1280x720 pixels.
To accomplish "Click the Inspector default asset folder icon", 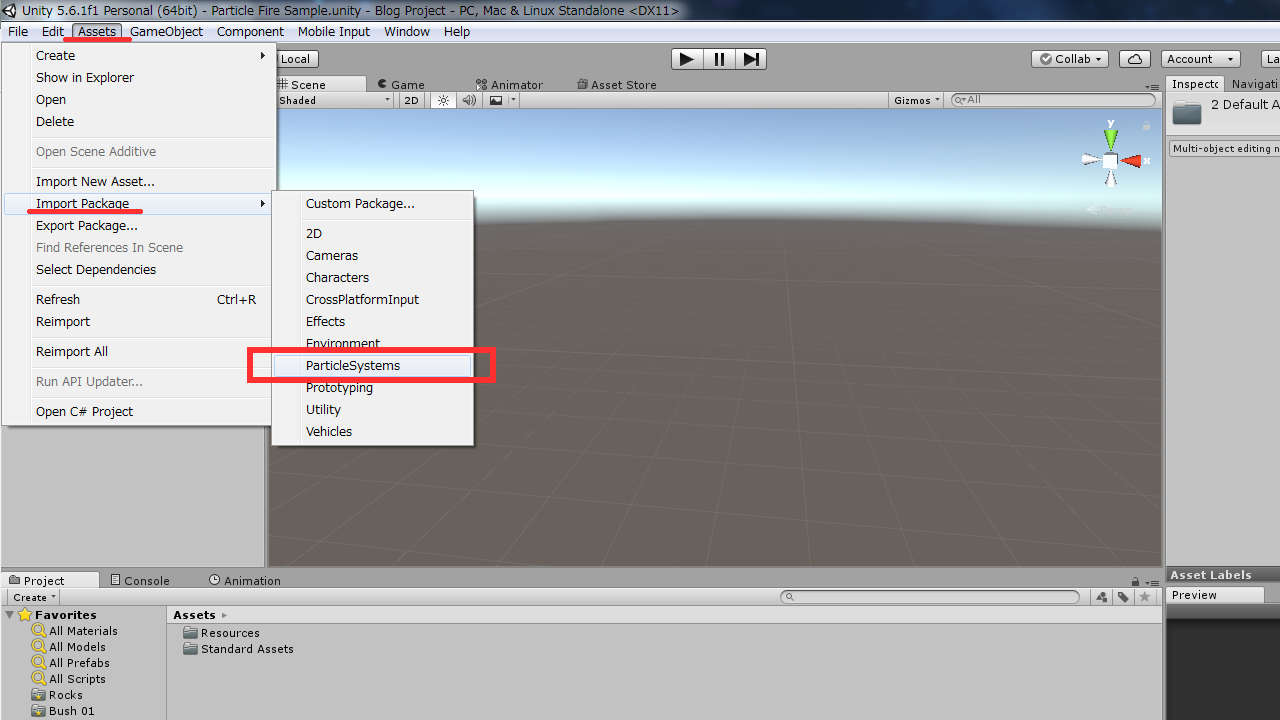I will tap(1187, 112).
